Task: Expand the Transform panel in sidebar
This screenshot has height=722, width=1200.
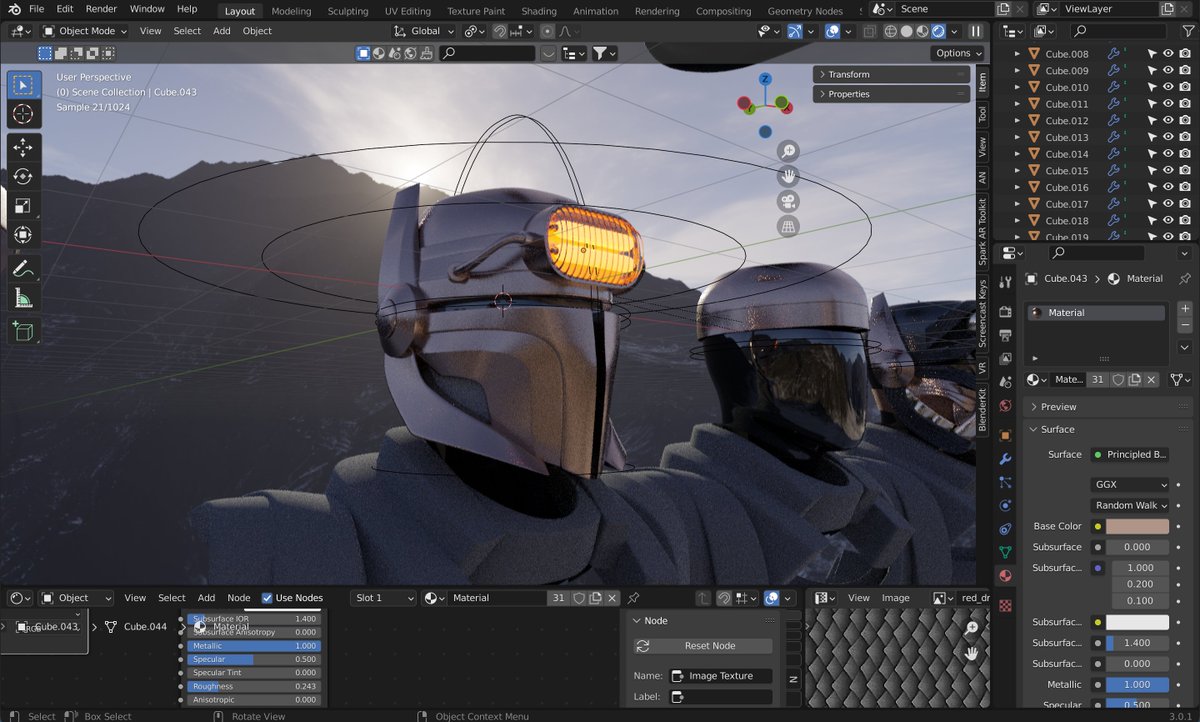Action: pyautogui.click(x=891, y=74)
